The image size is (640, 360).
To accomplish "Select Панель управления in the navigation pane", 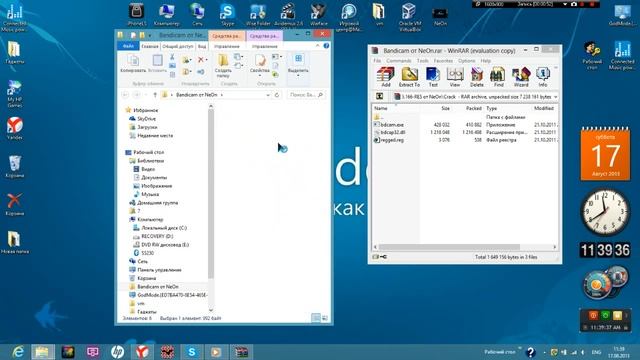I will pyautogui.click(x=159, y=270).
